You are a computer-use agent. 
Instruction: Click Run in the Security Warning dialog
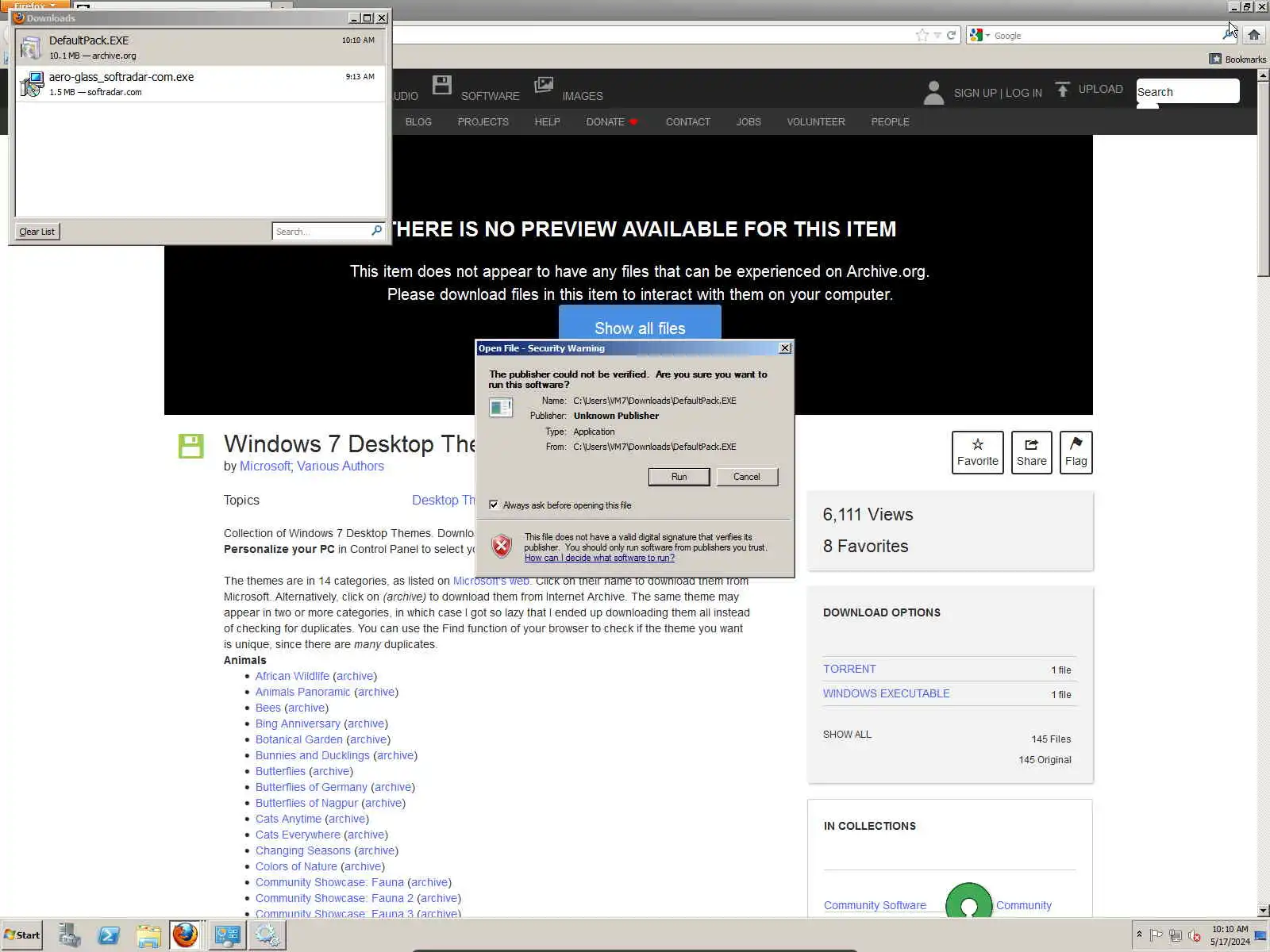coord(679,477)
